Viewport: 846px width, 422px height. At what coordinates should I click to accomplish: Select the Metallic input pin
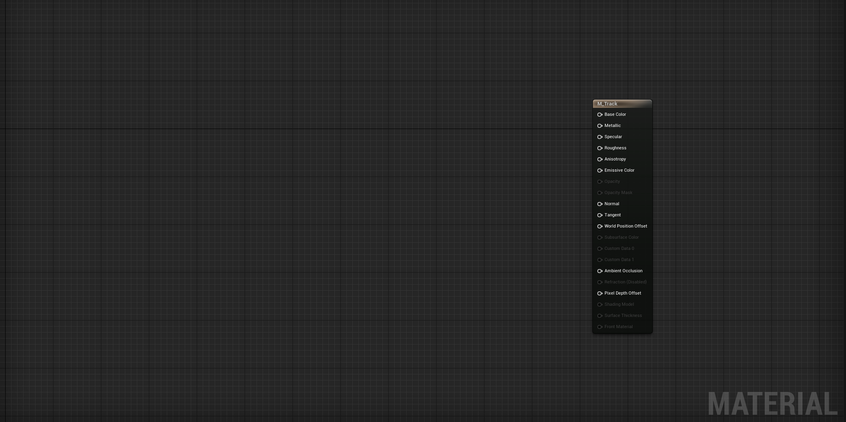tap(600, 126)
